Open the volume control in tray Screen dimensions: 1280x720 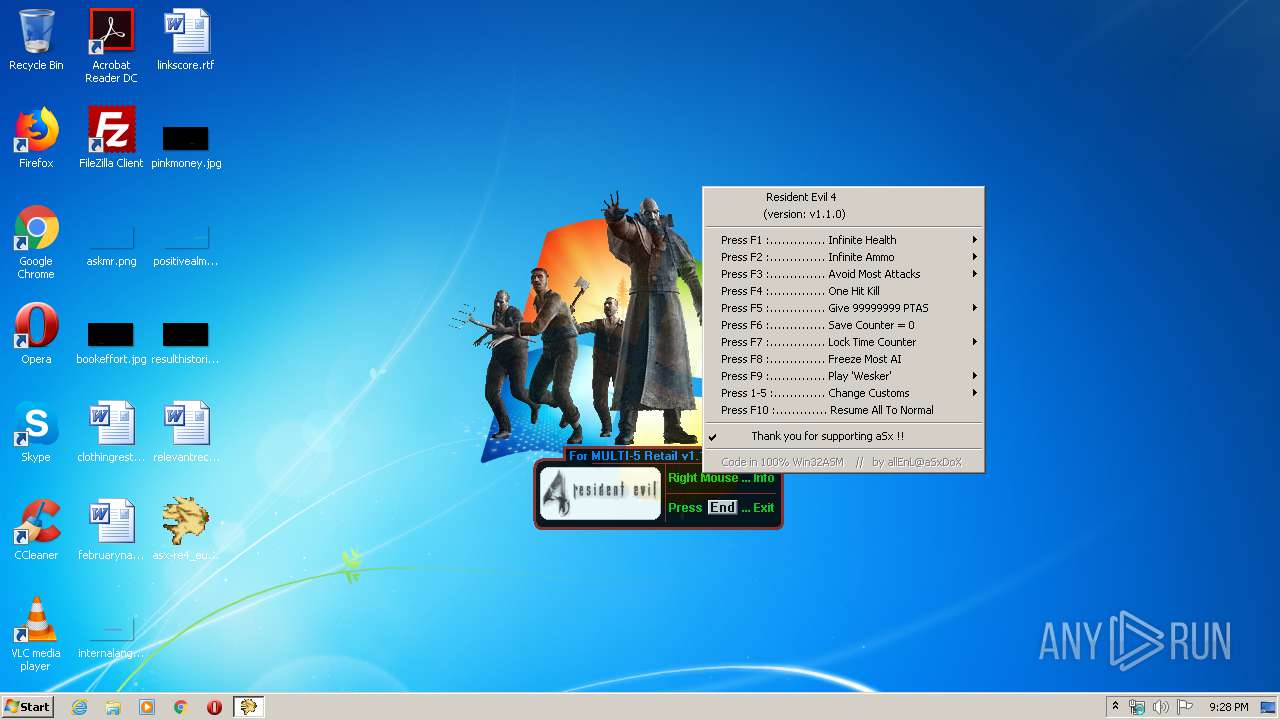(1160, 707)
